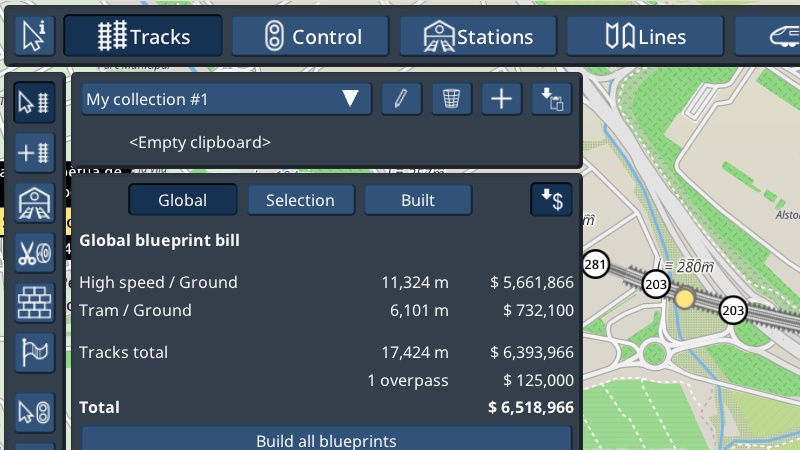
Task: Click the paste to clipboard icon
Action: [551, 99]
